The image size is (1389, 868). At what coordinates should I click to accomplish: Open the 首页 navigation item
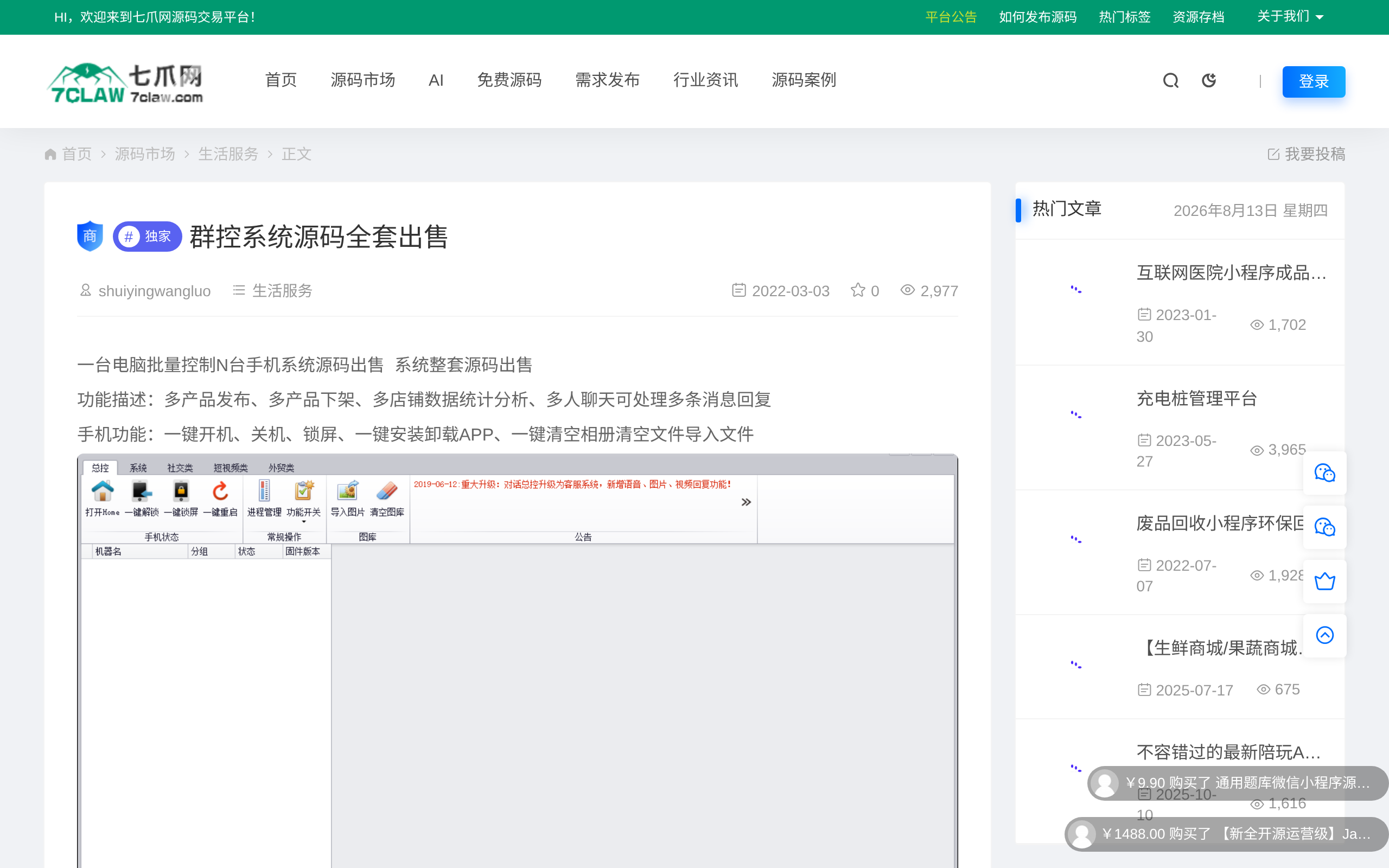pos(281,80)
